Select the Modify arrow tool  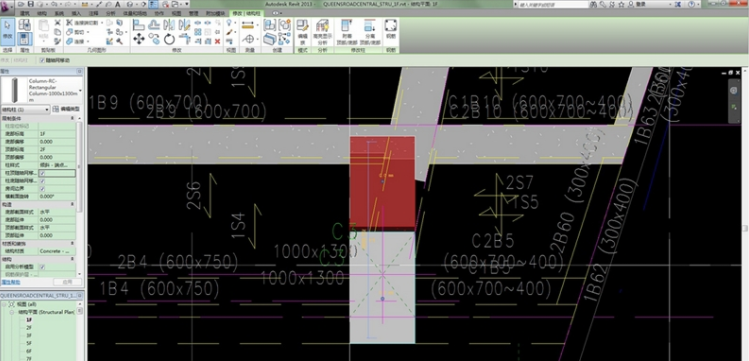coord(7,30)
